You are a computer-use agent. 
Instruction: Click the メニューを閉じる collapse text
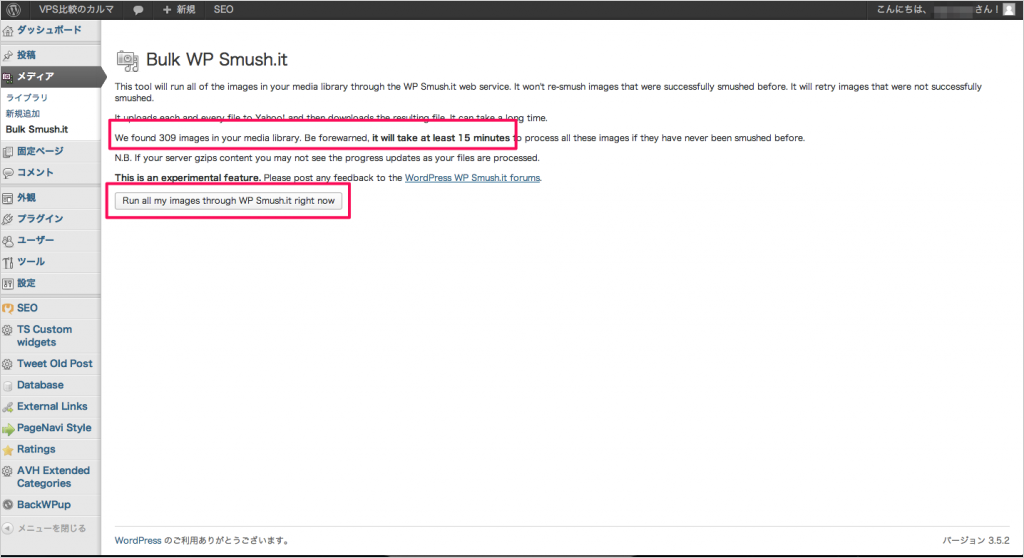pos(52,528)
